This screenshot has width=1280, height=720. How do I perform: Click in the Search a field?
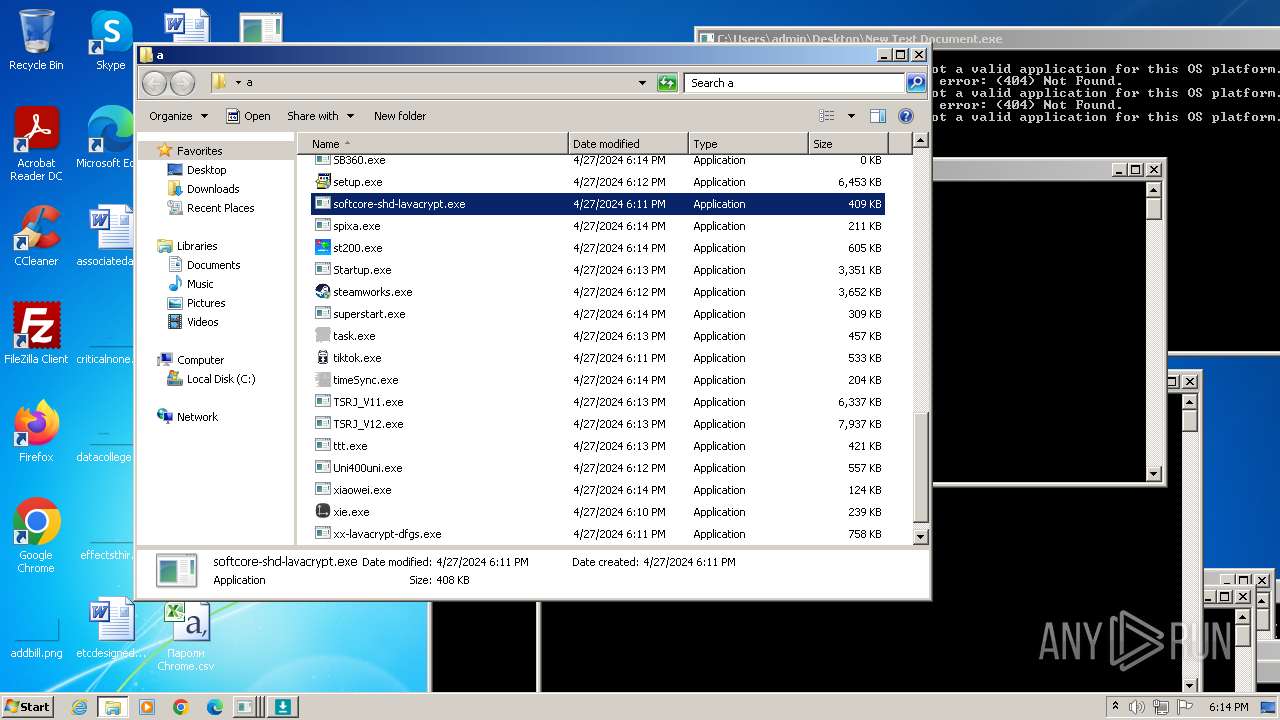pyautogui.click(x=795, y=83)
